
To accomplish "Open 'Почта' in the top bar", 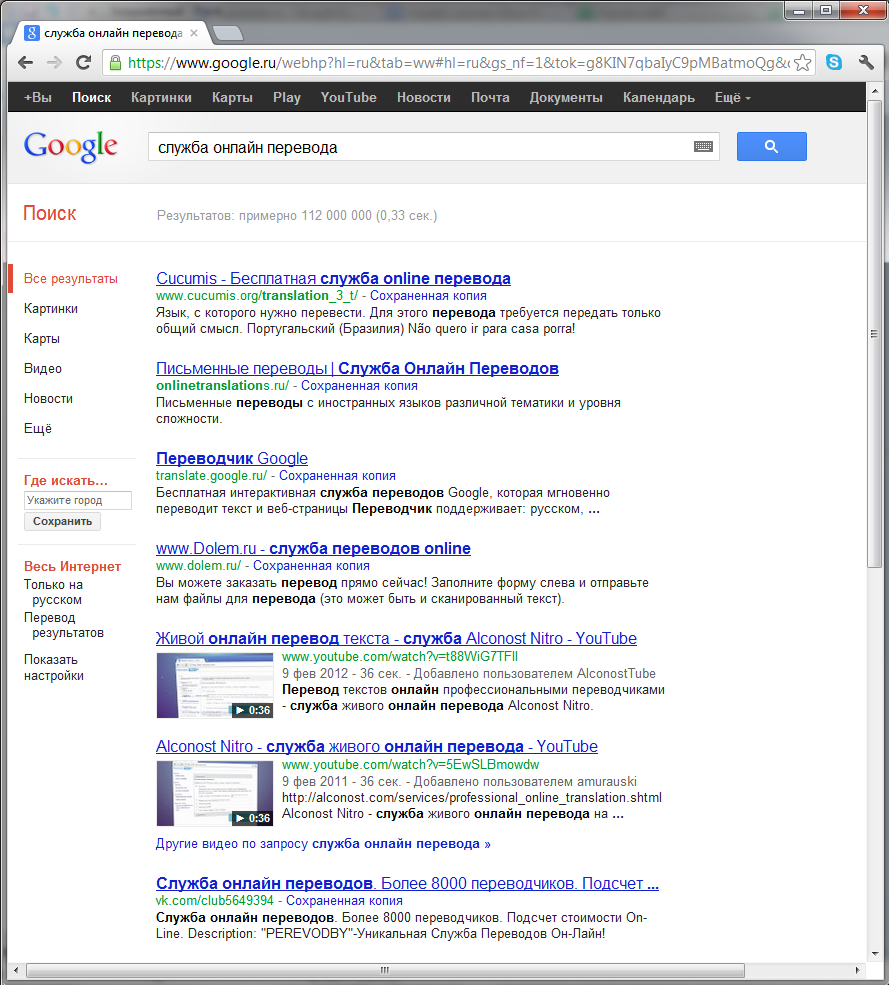I will pos(491,97).
